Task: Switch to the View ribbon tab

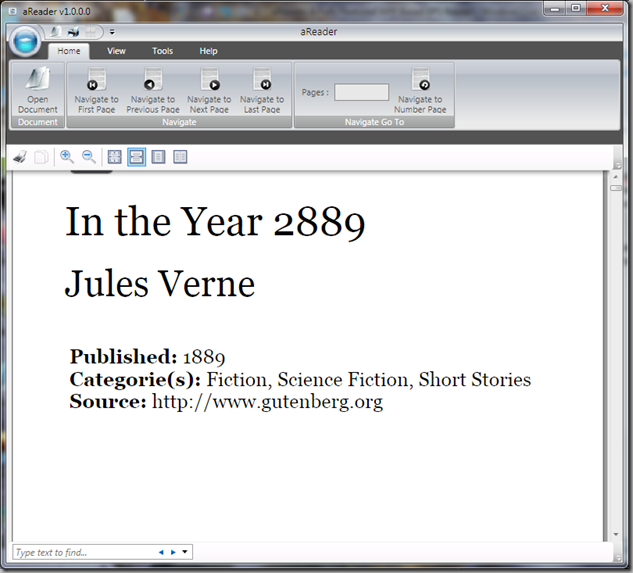Action: [x=116, y=51]
